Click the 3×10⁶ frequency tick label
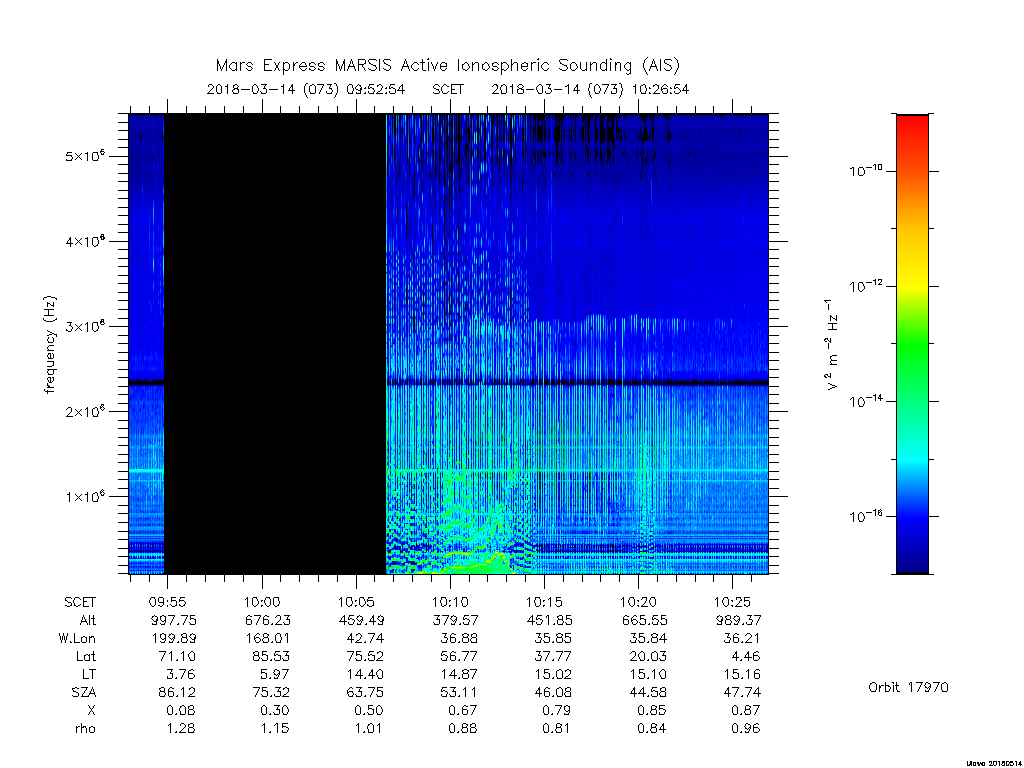This screenshot has height=768, width=1024. point(85,325)
